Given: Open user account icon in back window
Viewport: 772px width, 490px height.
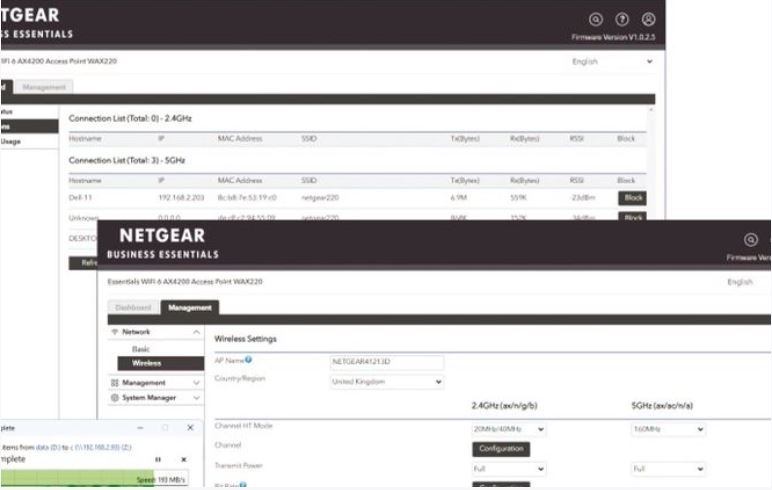Looking at the screenshot, I should [x=648, y=19].
